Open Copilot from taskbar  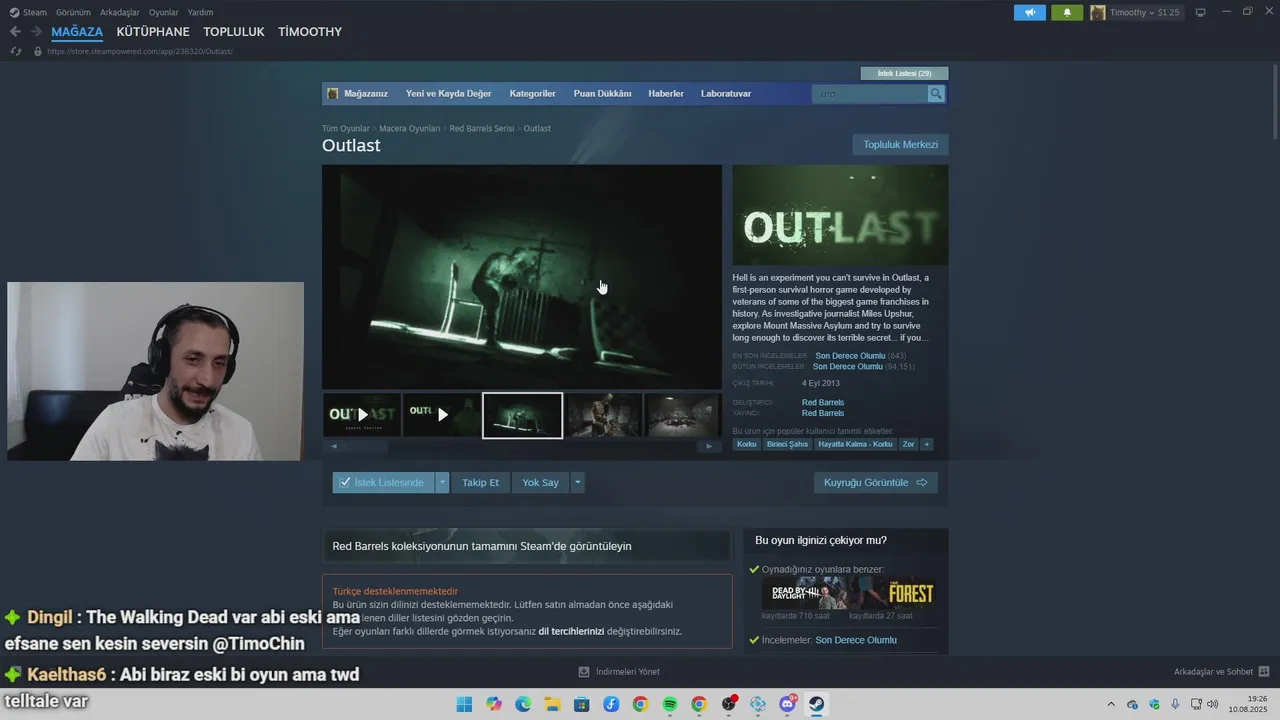(x=494, y=704)
